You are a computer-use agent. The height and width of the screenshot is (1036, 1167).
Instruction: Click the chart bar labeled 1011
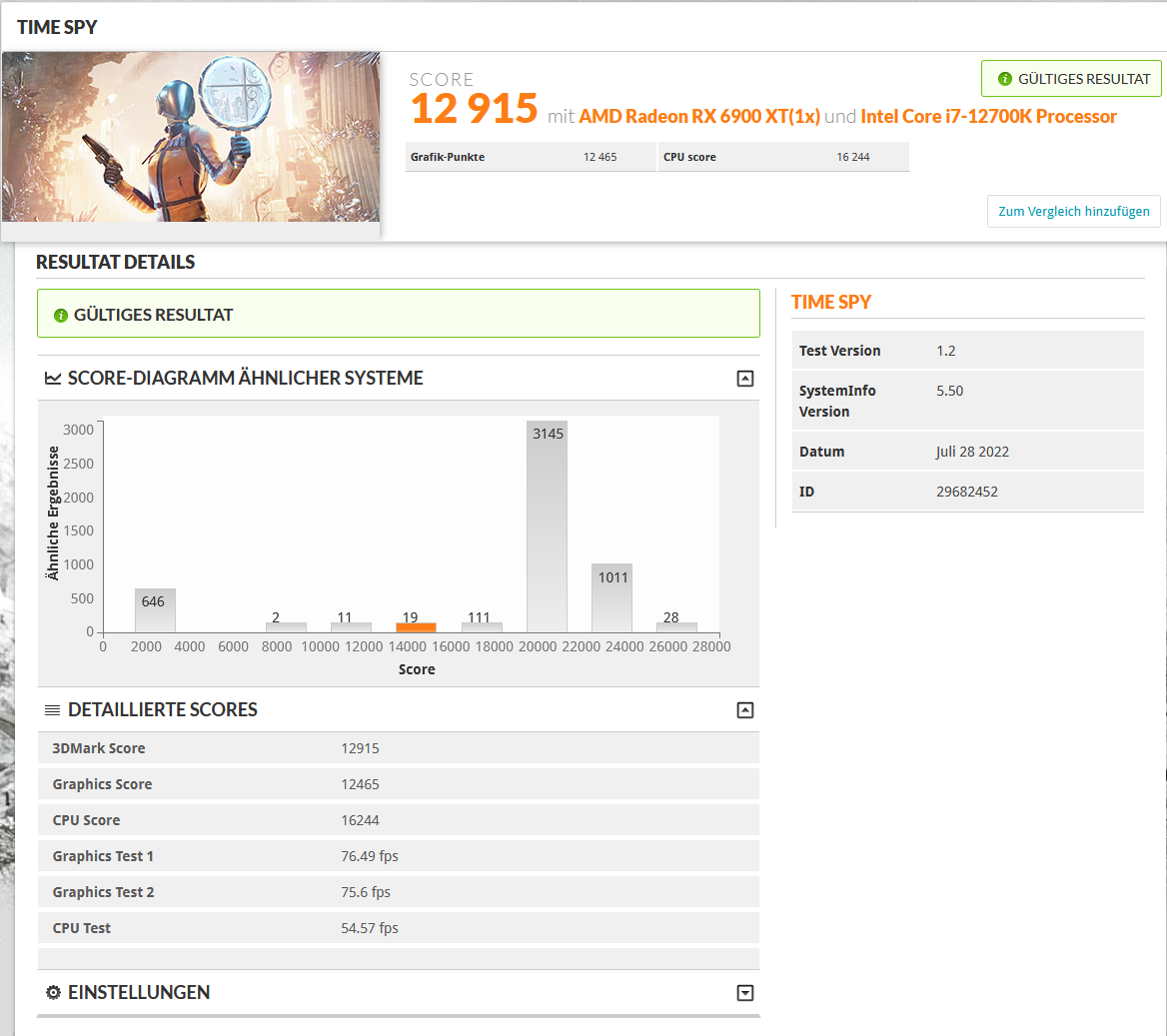(x=611, y=598)
